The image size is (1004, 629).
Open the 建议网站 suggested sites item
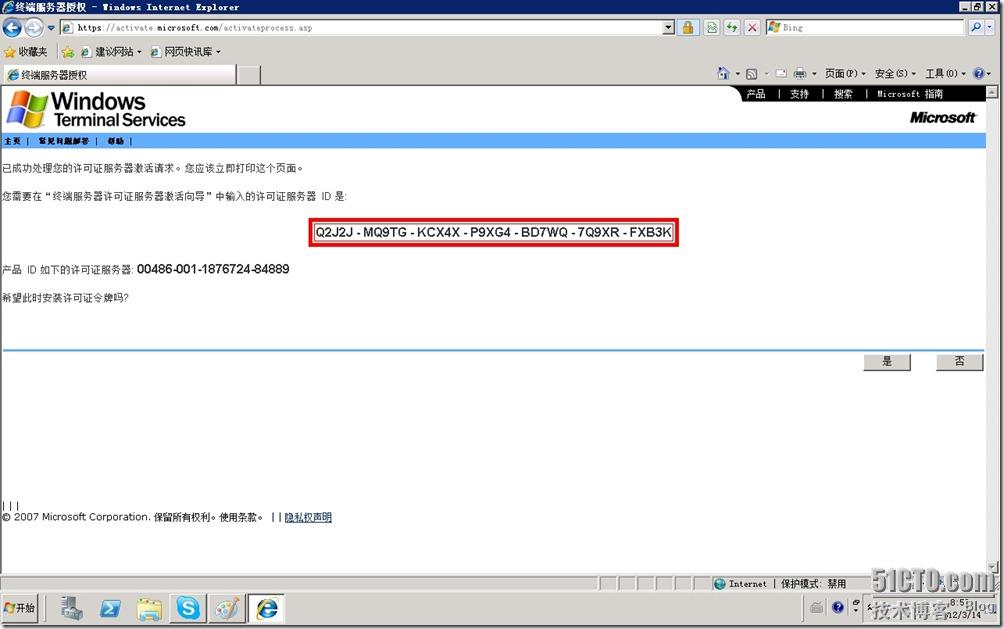tap(110, 52)
